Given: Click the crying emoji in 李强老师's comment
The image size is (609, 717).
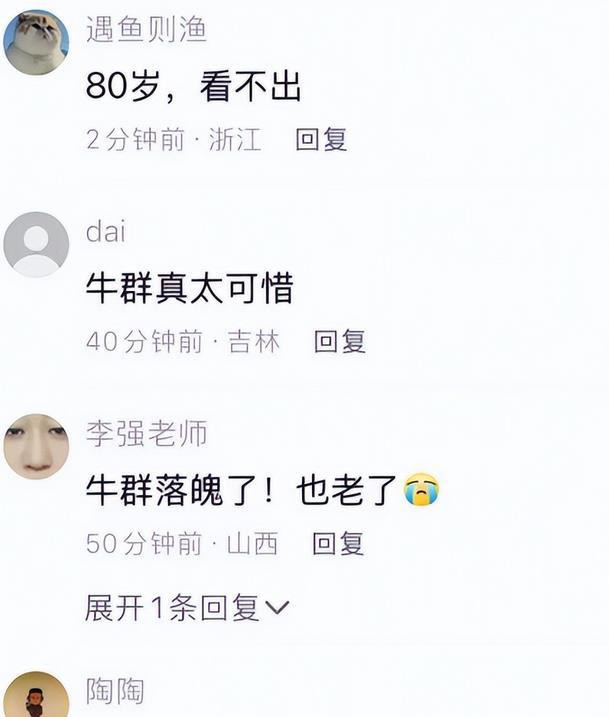Looking at the screenshot, I should (x=421, y=489).
